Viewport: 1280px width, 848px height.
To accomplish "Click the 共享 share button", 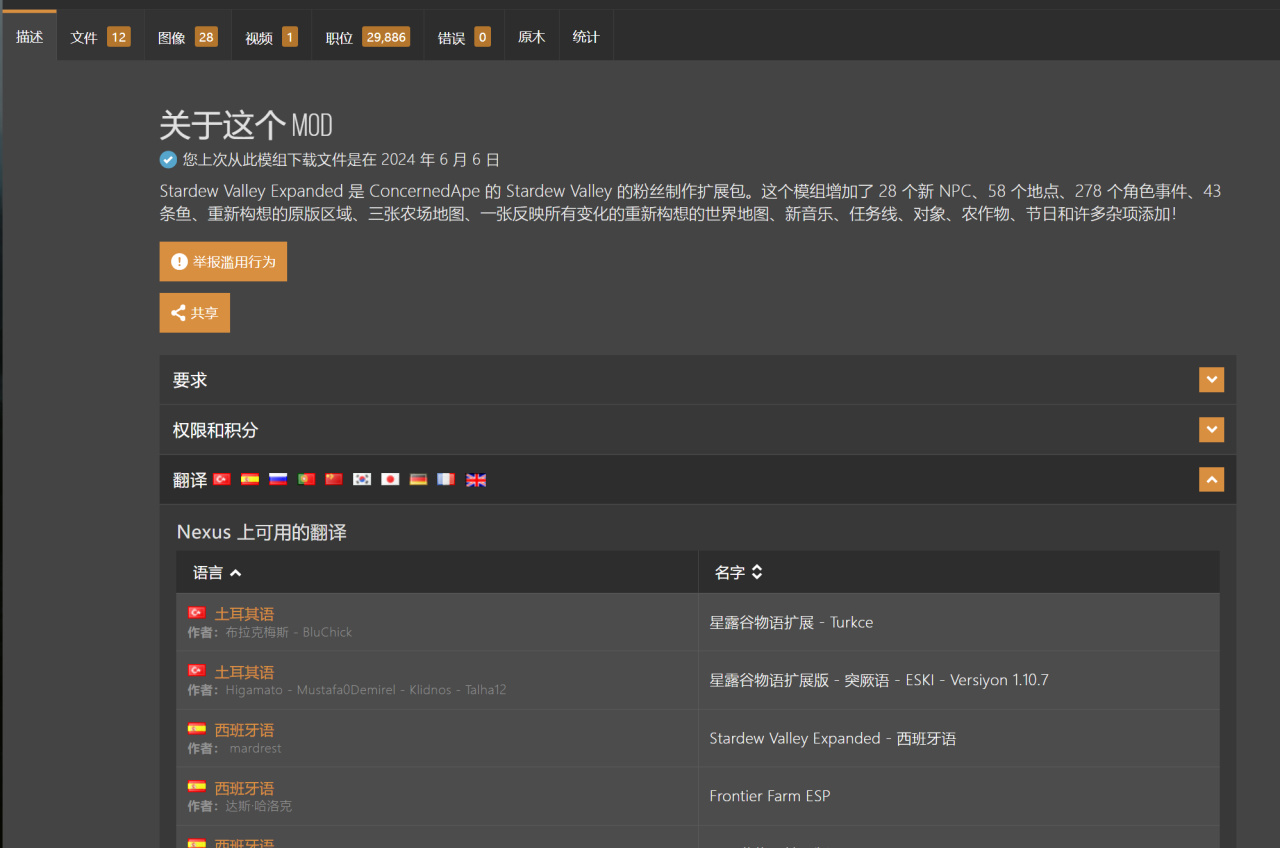I will click(195, 313).
